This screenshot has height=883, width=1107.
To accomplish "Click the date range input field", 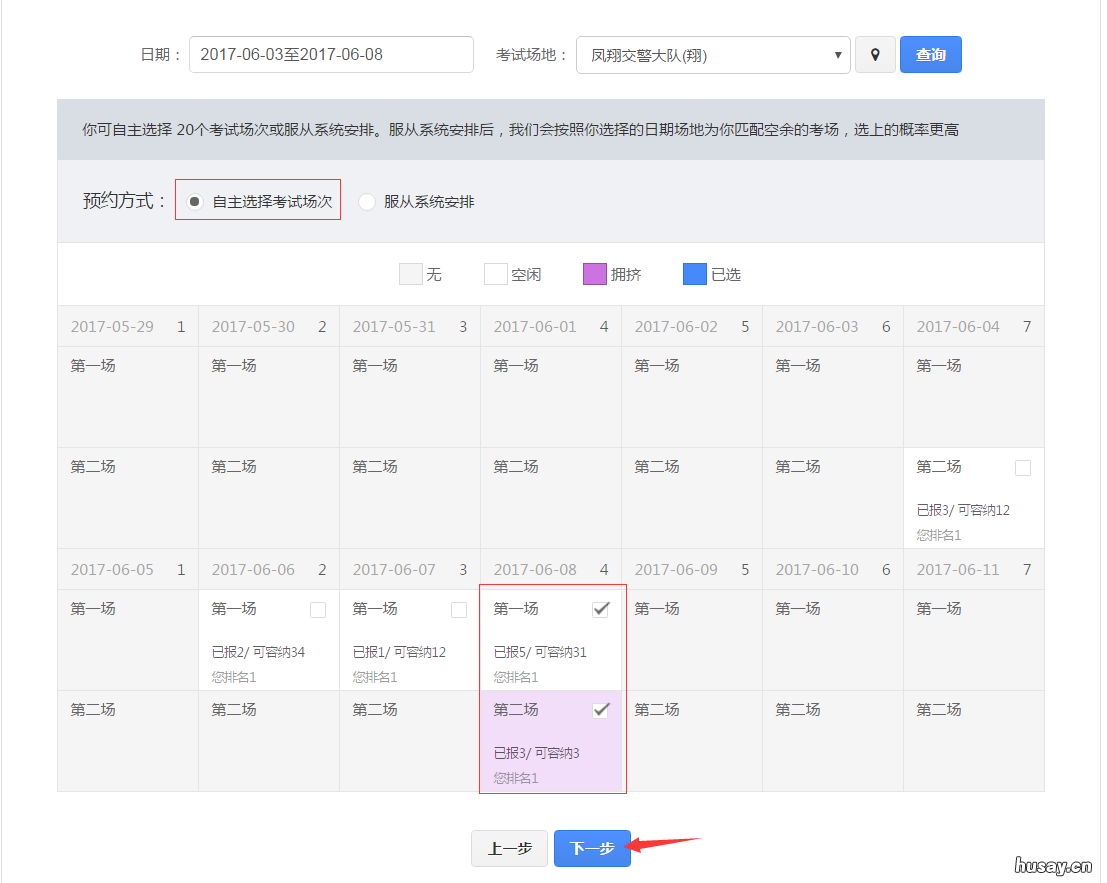I will (x=330, y=55).
